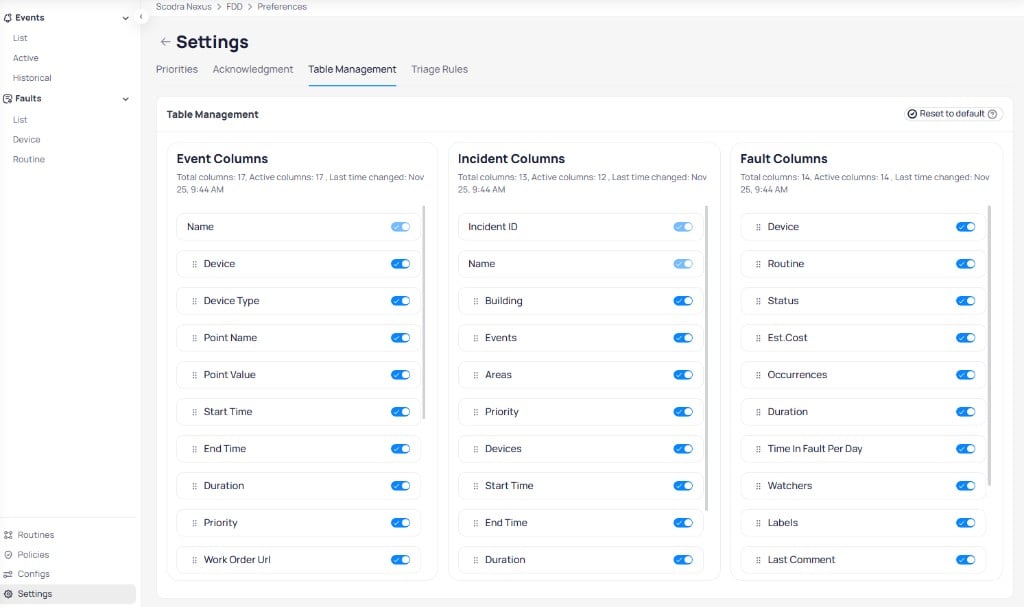This screenshot has height=607, width=1024.
Task: Open the Routines sidebar item
Action: (36, 535)
